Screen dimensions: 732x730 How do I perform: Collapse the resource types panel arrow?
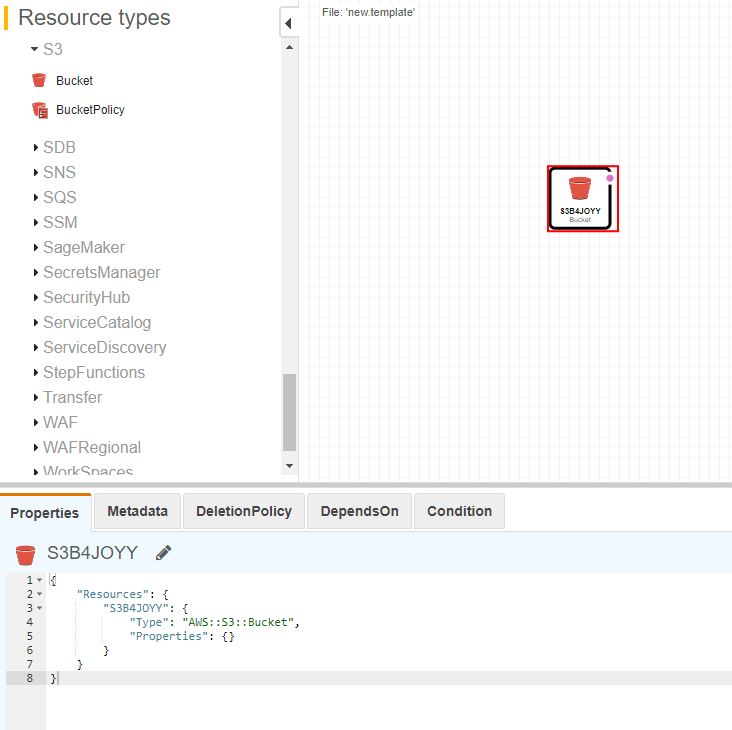(x=288, y=23)
